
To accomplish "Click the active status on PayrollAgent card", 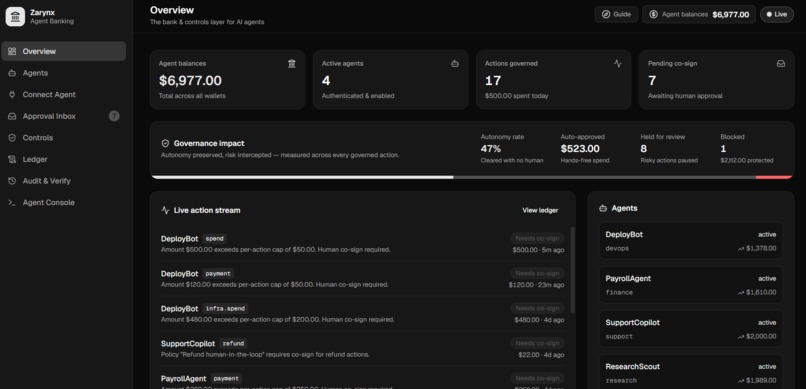I will pos(767,279).
